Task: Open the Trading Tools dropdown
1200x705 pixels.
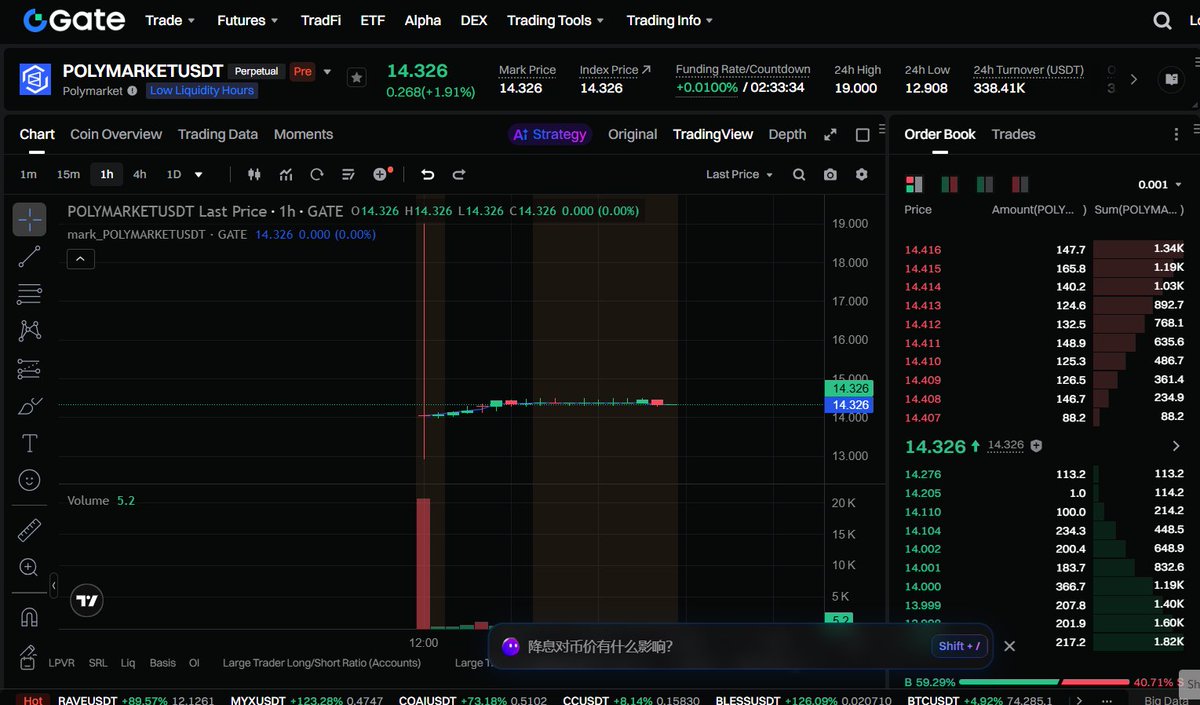Action: click(x=556, y=20)
